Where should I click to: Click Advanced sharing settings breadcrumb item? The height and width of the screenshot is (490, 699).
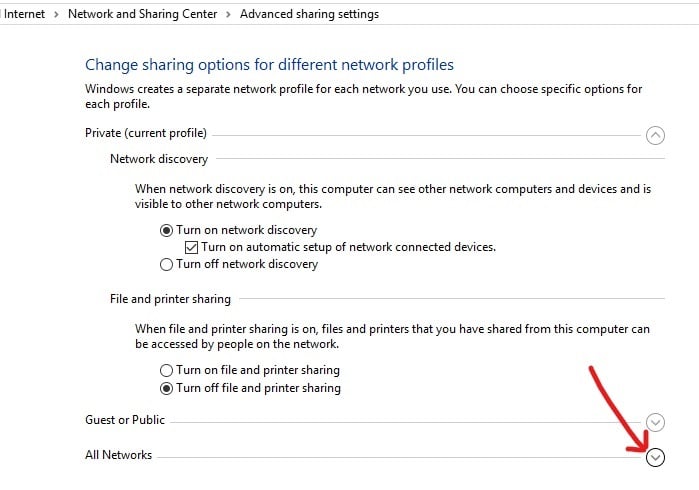(x=309, y=14)
